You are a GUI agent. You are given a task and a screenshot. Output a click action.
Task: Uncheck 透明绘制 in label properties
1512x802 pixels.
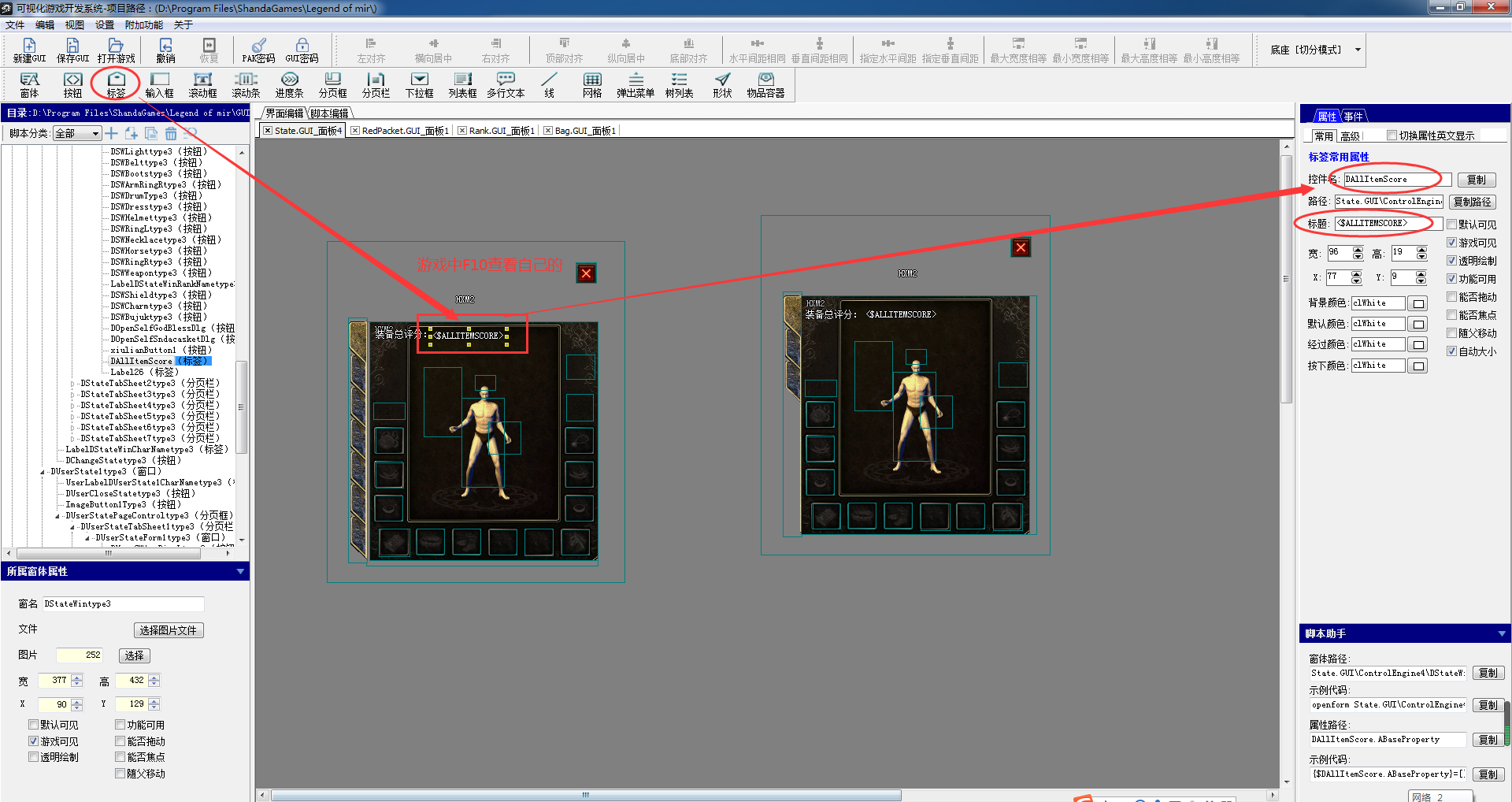(x=1451, y=261)
